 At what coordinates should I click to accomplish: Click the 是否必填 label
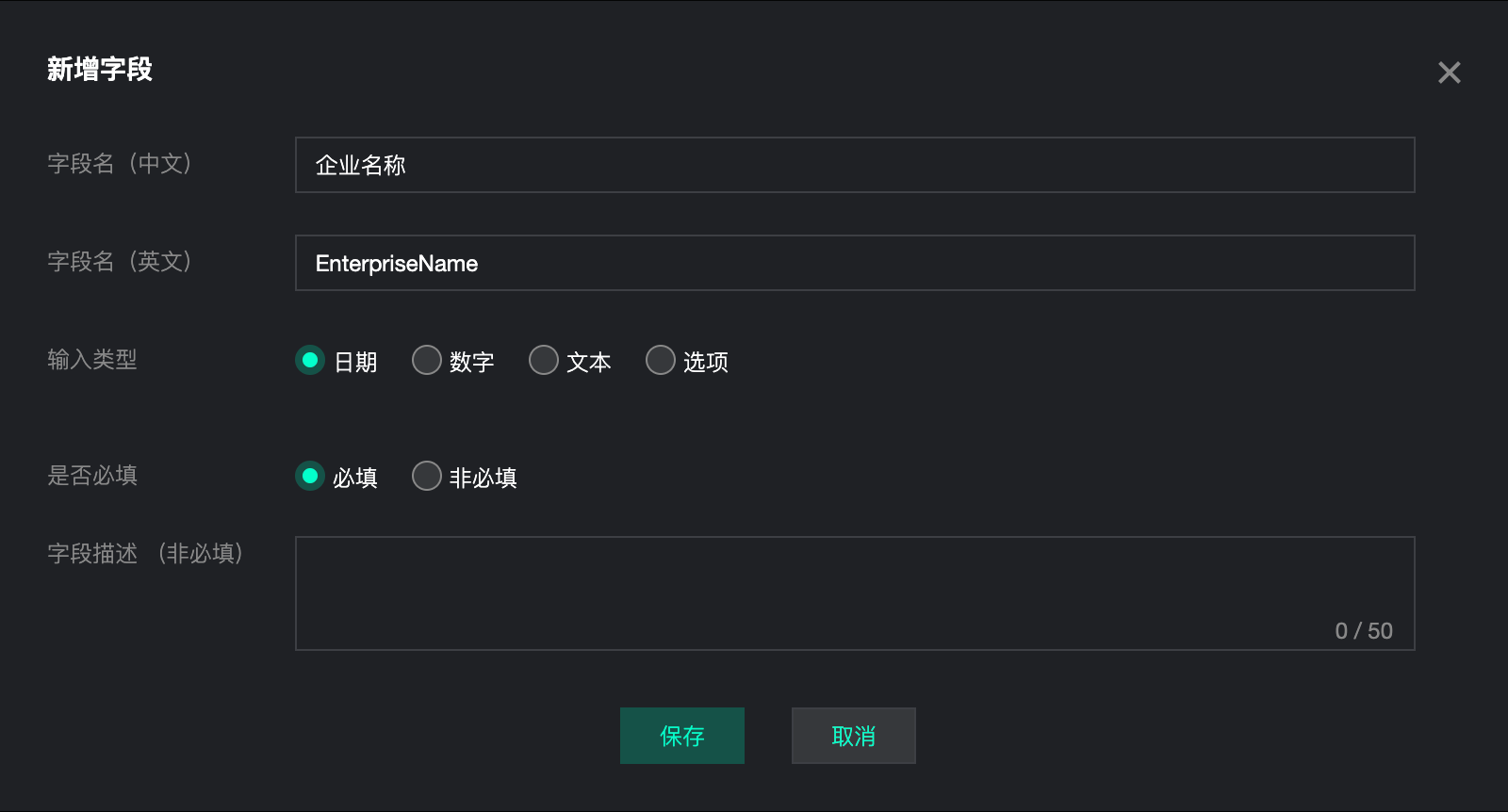[92, 476]
